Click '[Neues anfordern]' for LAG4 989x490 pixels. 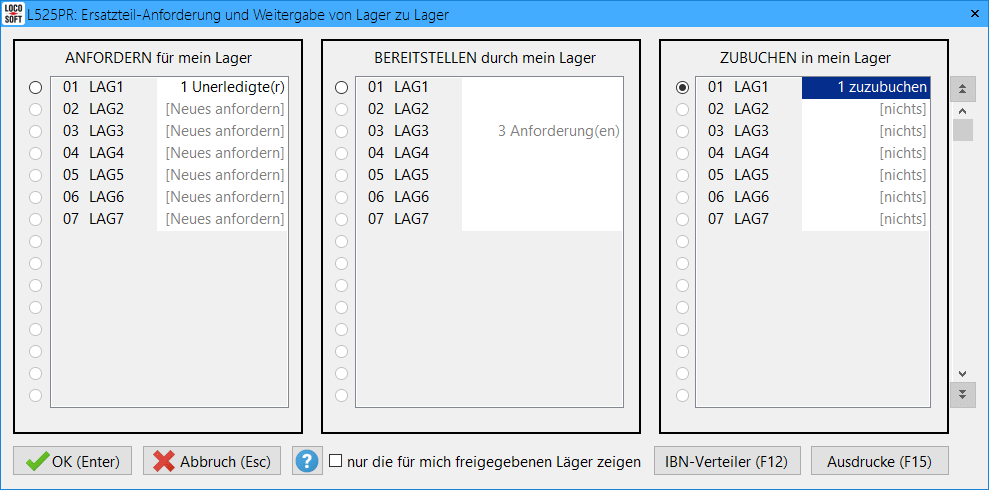[225, 153]
